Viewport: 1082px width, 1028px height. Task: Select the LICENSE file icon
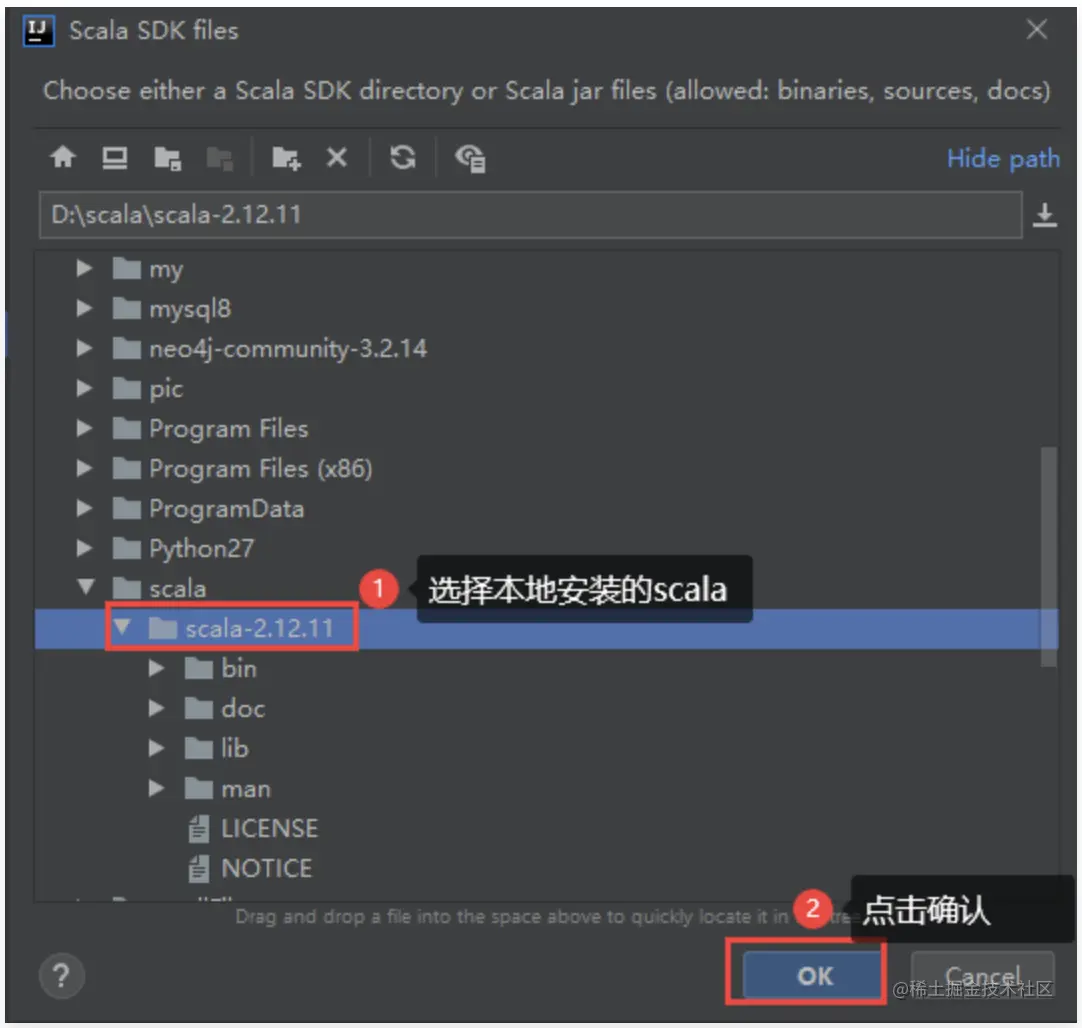point(198,829)
